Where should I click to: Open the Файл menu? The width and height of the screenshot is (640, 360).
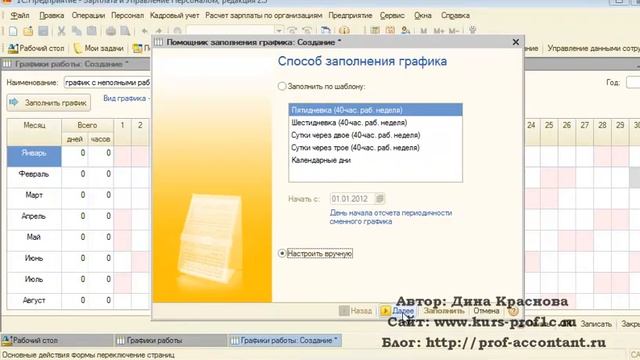[x=20, y=16]
